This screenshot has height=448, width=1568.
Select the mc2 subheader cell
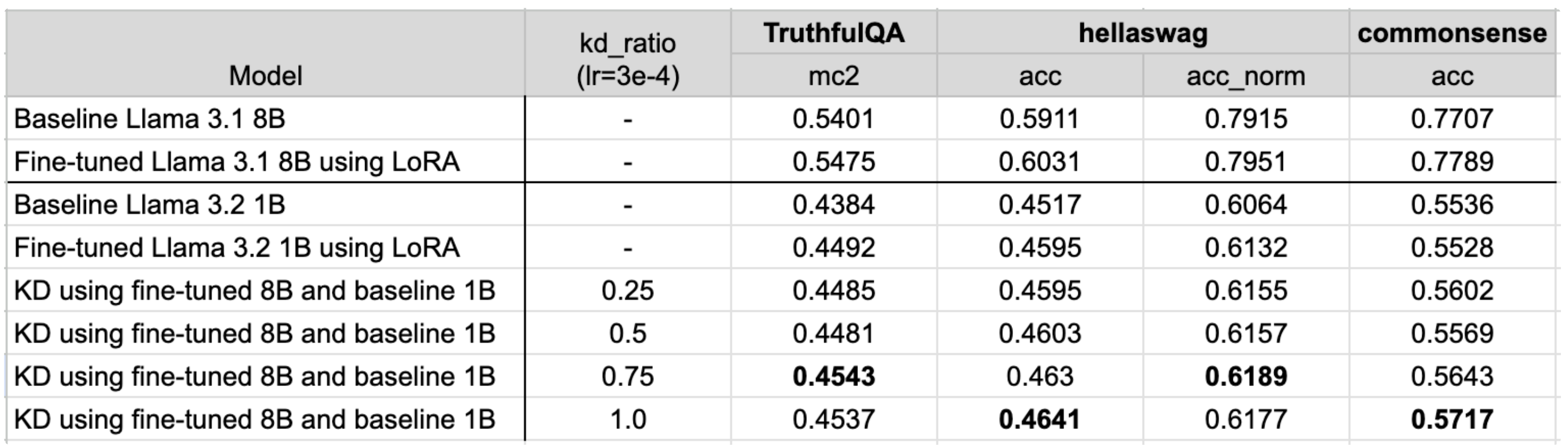tap(834, 76)
